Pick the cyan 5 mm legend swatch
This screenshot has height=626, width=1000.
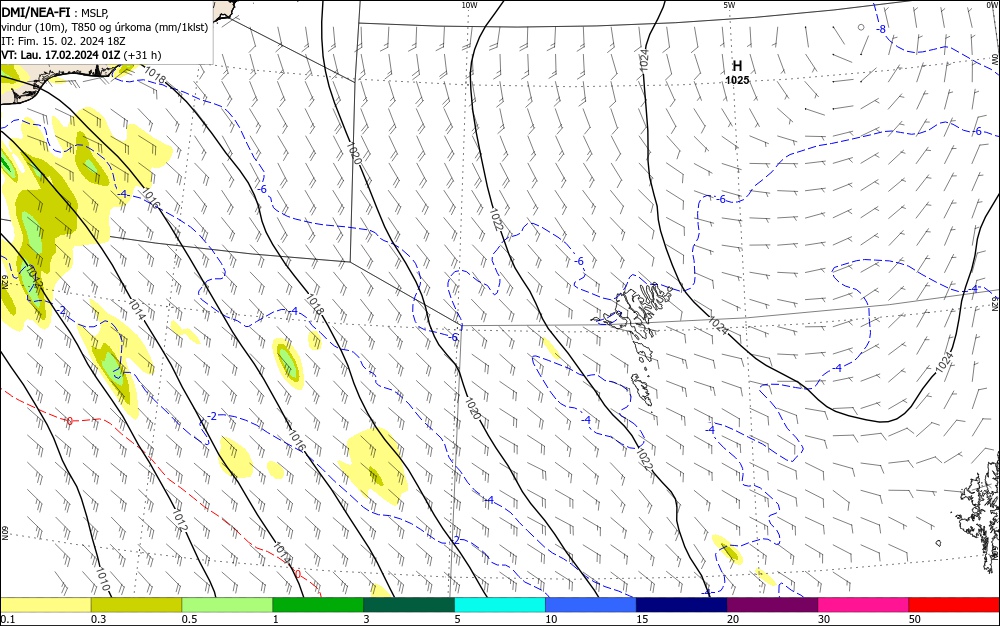tap(500, 605)
